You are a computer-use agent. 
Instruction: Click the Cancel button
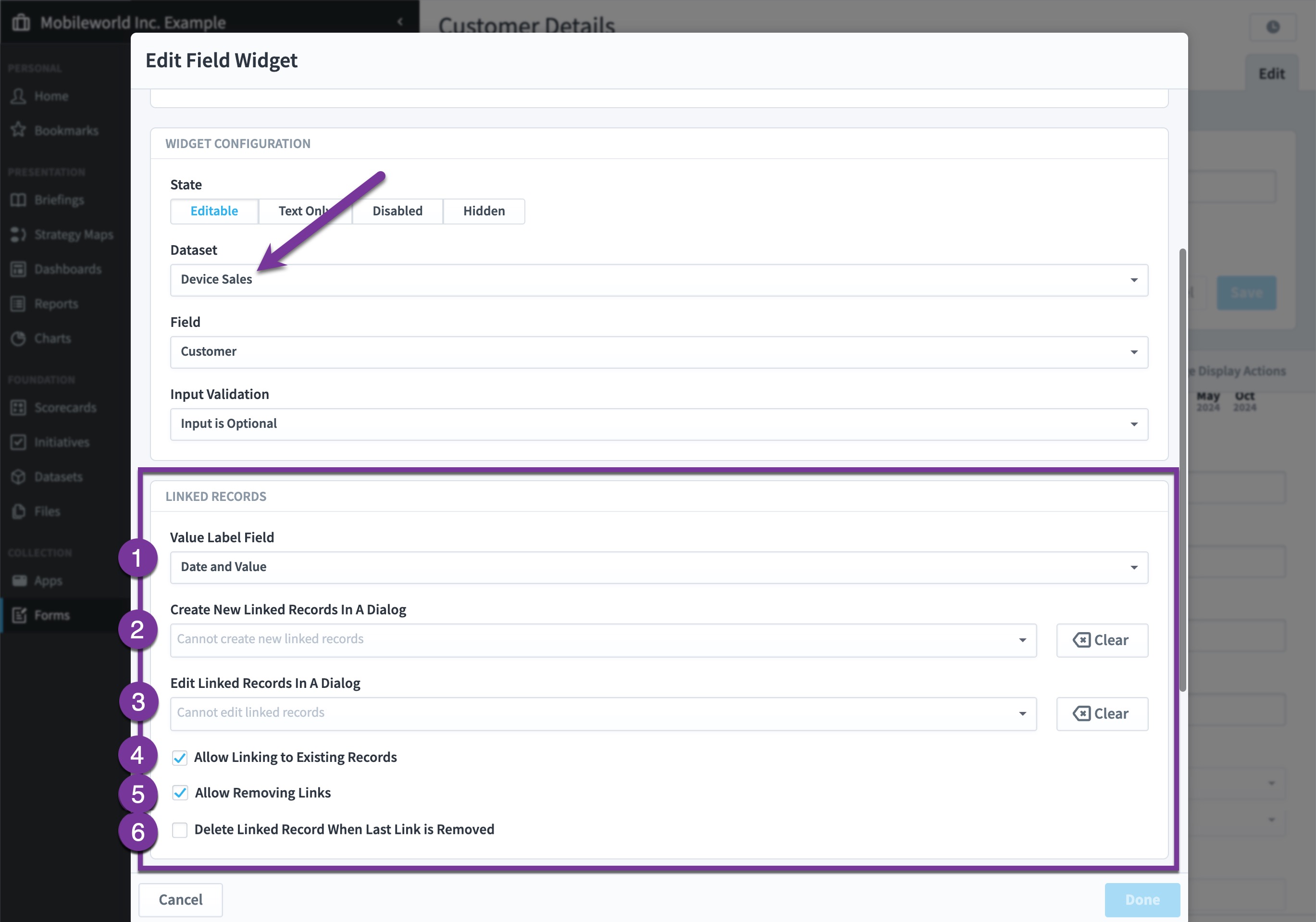[x=181, y=899]
